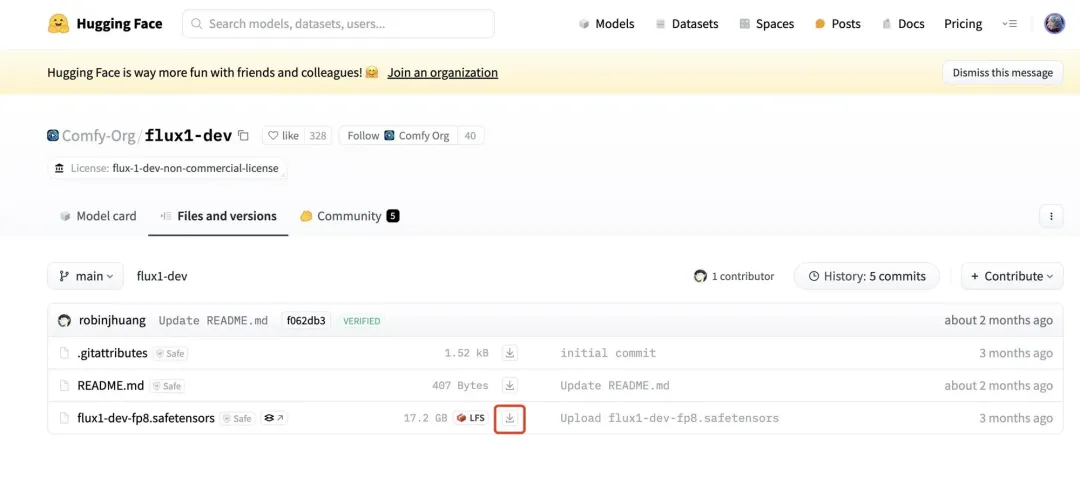The width and height of the screenshot is (1080, 478).
Task: Switch to the Community tab
Action: tap(349, 216)
